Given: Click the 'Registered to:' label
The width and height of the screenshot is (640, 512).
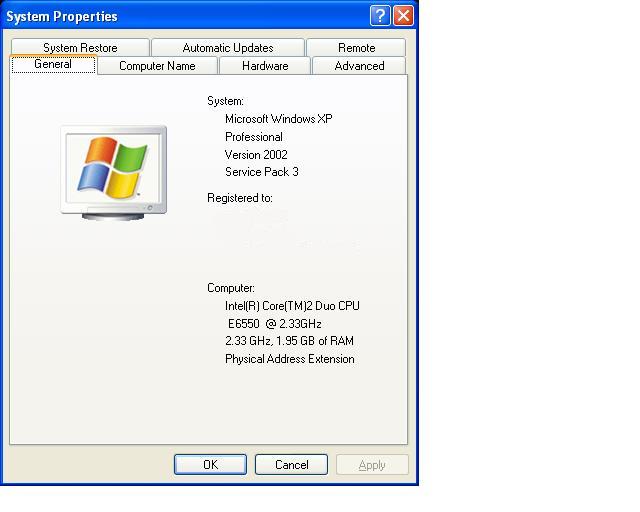Looking at the screenshot, I should point(240,198).
